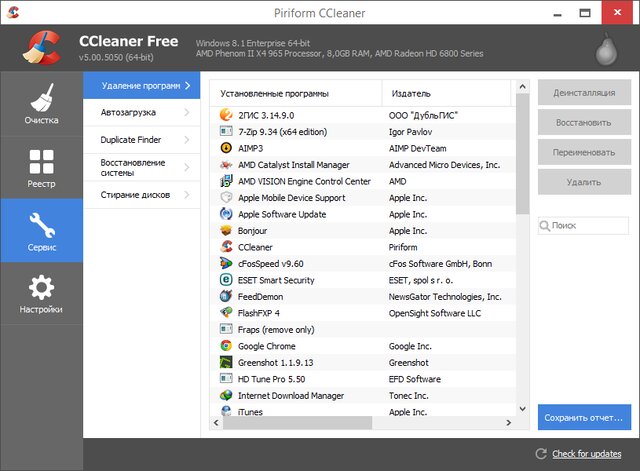Select the 7-Zip 9.34 program icon

226,131
